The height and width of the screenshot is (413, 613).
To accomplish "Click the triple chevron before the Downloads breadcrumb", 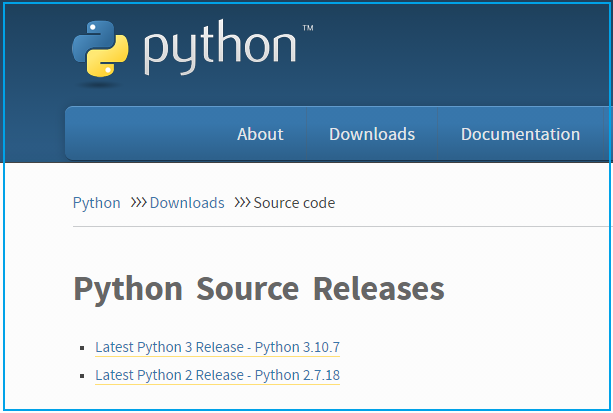I will click(x=138, y=203).
